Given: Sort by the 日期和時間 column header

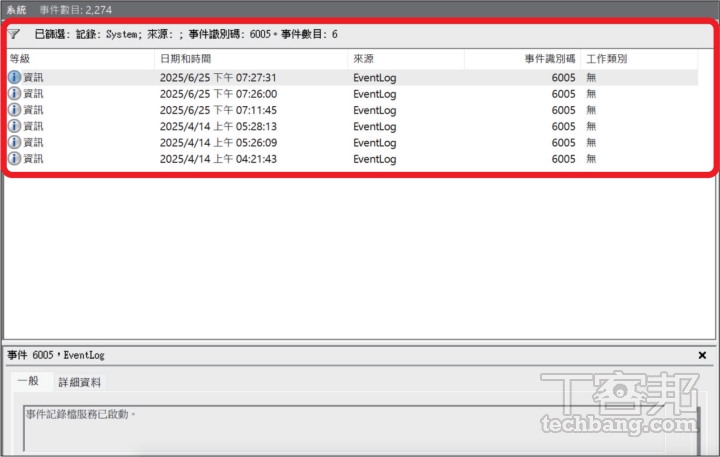Looking at the screenshot, I should pyautogui.click(x=185, y=59).
